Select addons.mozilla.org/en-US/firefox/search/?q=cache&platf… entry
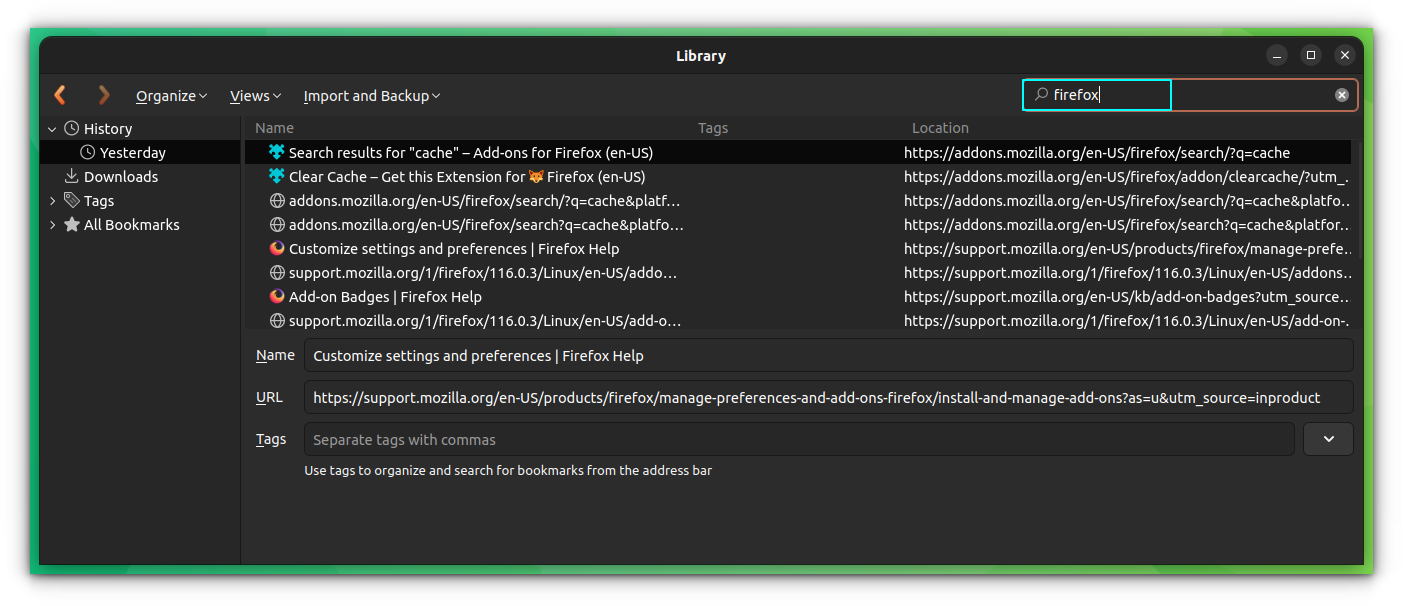This screenshot has height=606, width=1403. [797, 201]
